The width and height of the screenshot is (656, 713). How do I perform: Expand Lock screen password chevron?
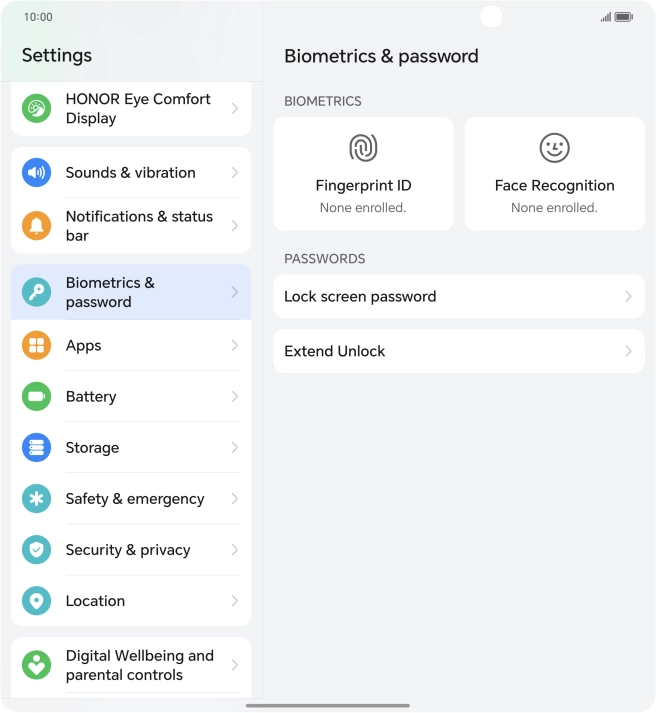point(628,296)
